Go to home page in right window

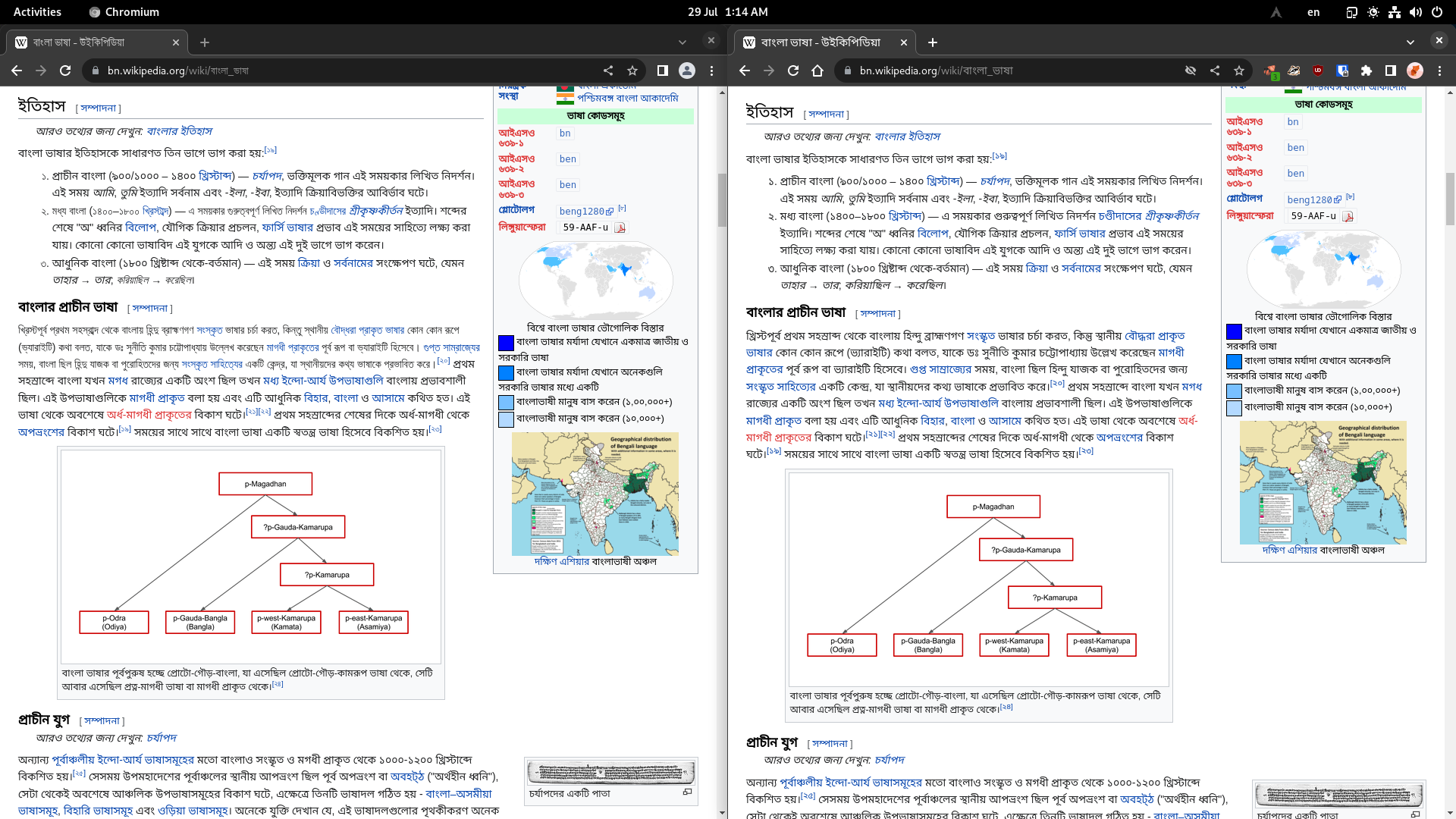point(817,71)
